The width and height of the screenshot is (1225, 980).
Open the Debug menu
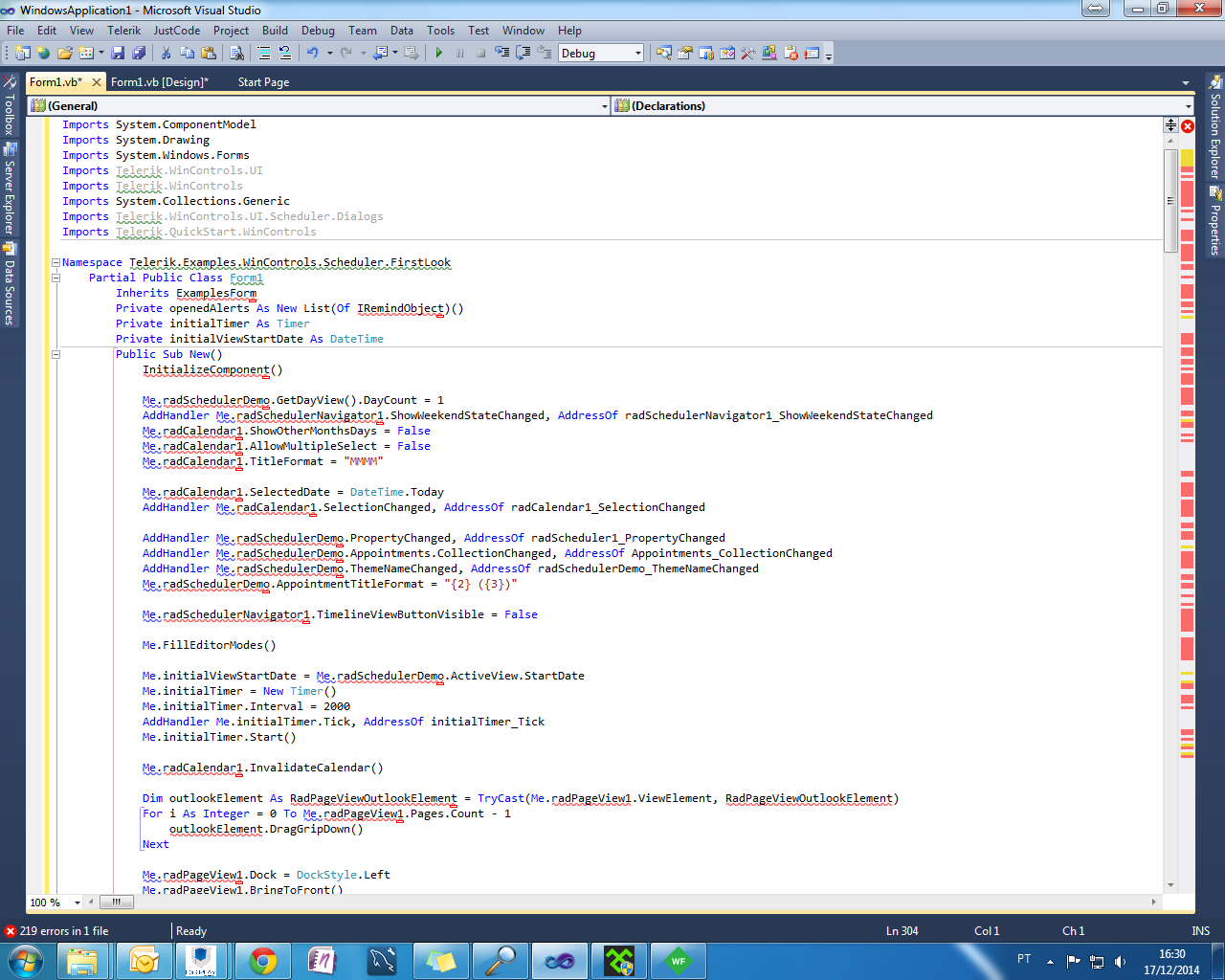318,31
